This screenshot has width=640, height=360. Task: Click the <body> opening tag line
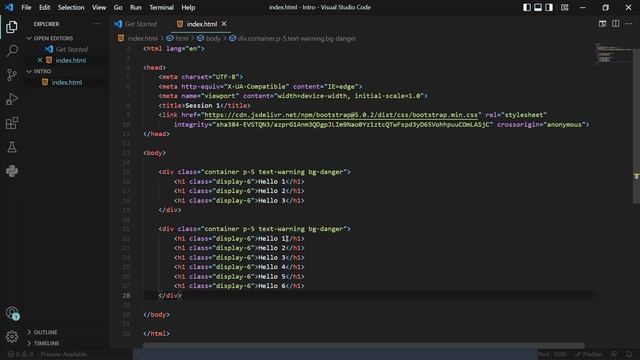coord(155,153)
